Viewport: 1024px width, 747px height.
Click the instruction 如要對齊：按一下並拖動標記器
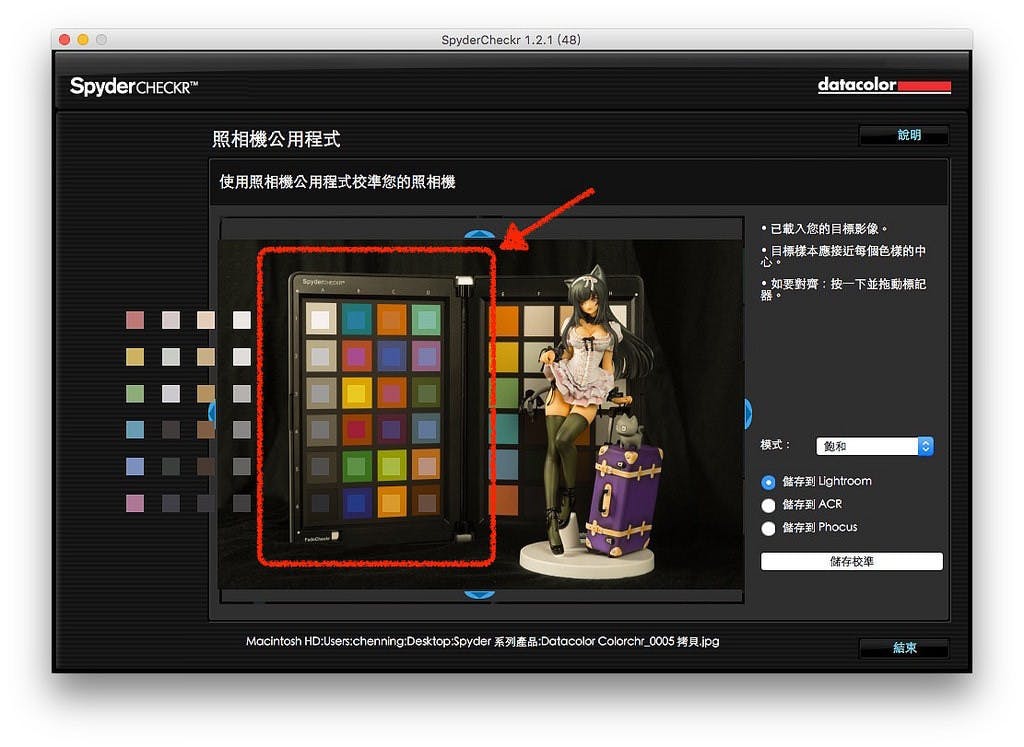(x=843, y=289)
